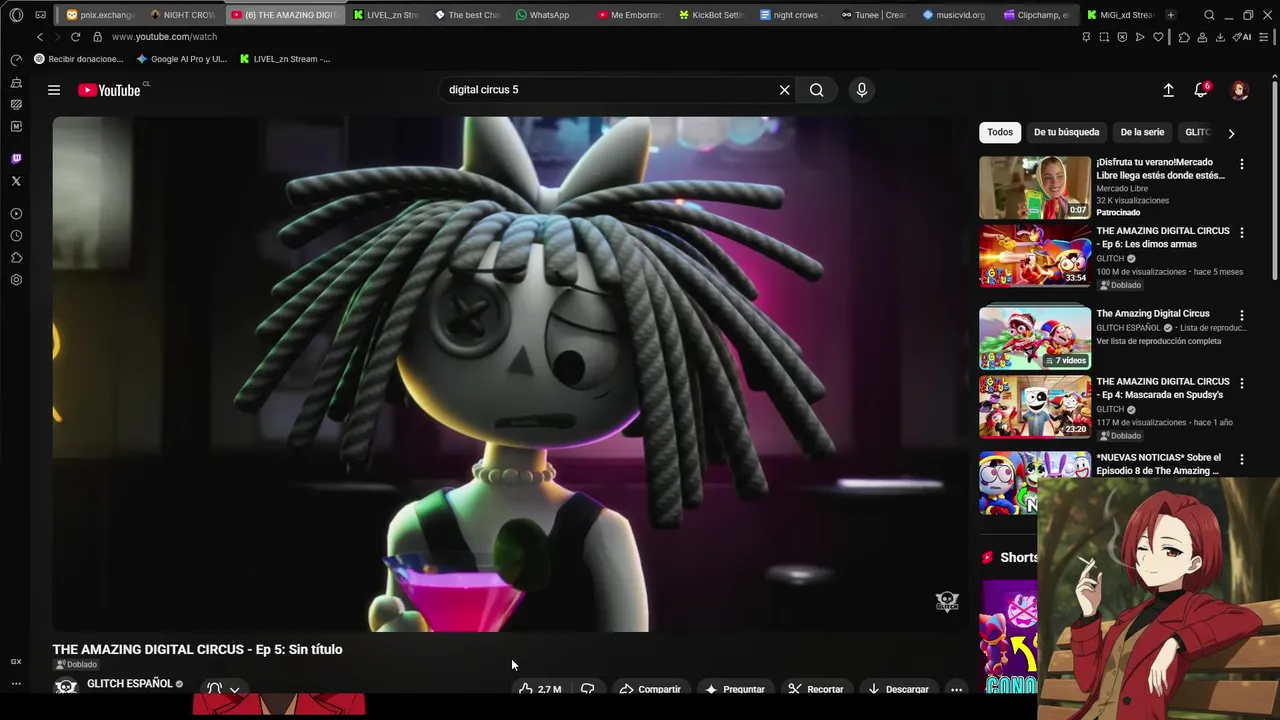Switch to the Clipchamp tab

point(1036,15)
